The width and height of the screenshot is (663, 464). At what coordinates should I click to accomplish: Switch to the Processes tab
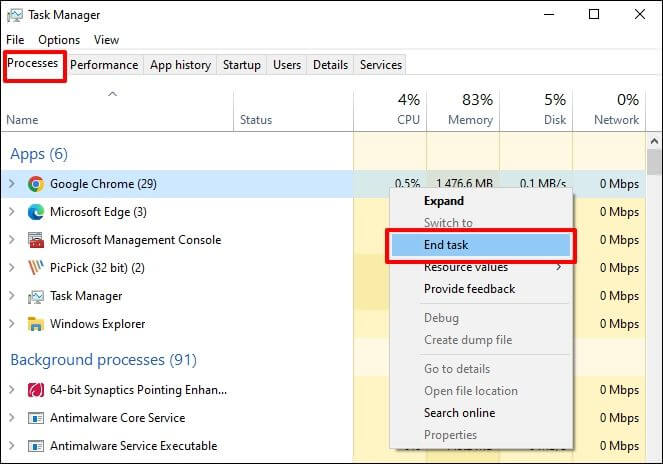[x=33, y=63]
